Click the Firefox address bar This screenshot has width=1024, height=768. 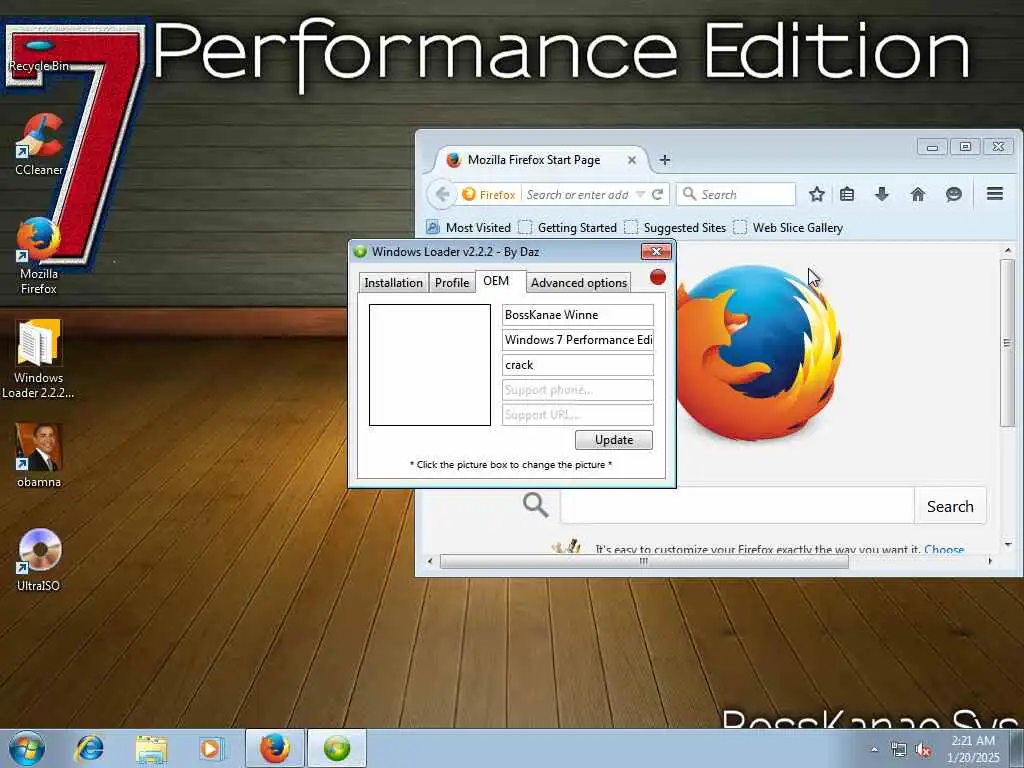tap(577, 195)
